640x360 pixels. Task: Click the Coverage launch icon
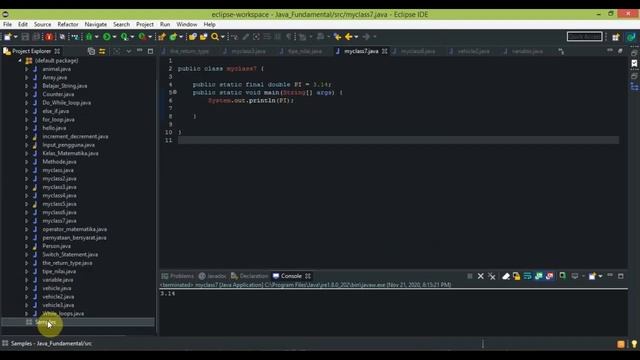pos(124,37)
